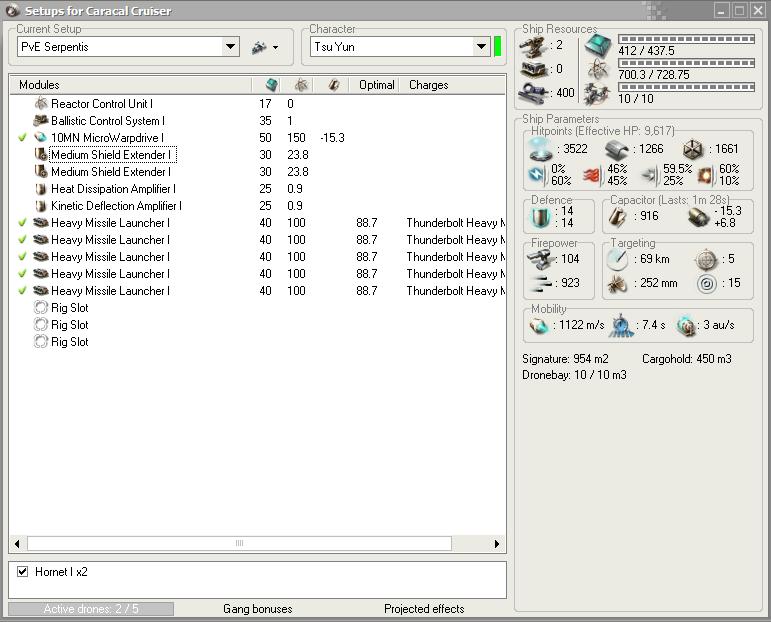Click the volley damage icon showing 923
The image size is (771, 622).
click(x=540, y=283)
